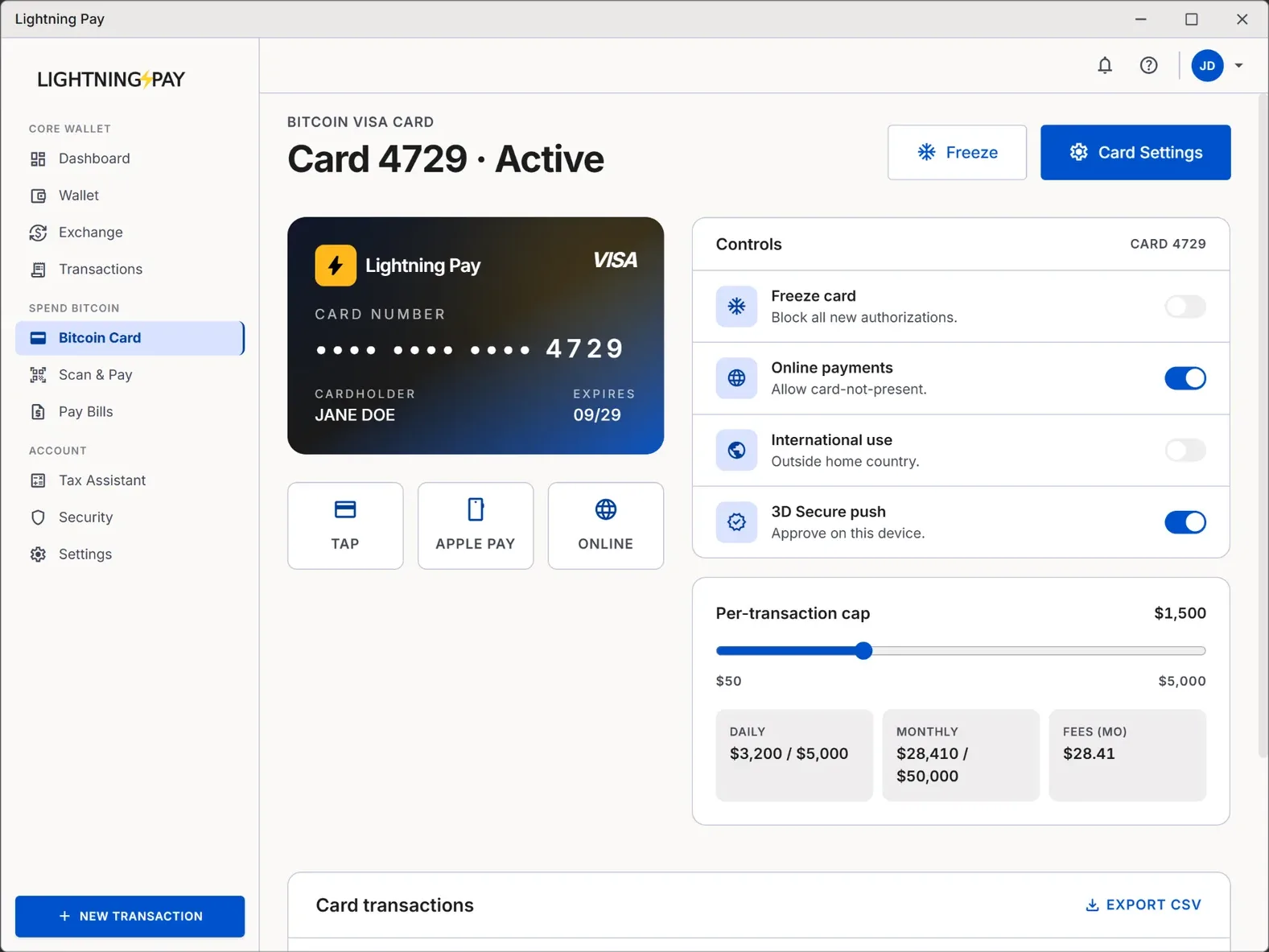
Task: Click the "09/29" expiry date
Action: click(x=597, y=415)
